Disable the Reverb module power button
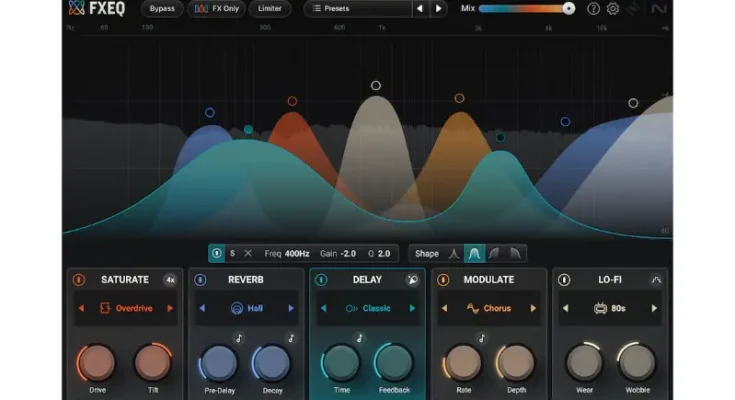The height and width of the screenshot is (400, 735). tap(200, 280)
